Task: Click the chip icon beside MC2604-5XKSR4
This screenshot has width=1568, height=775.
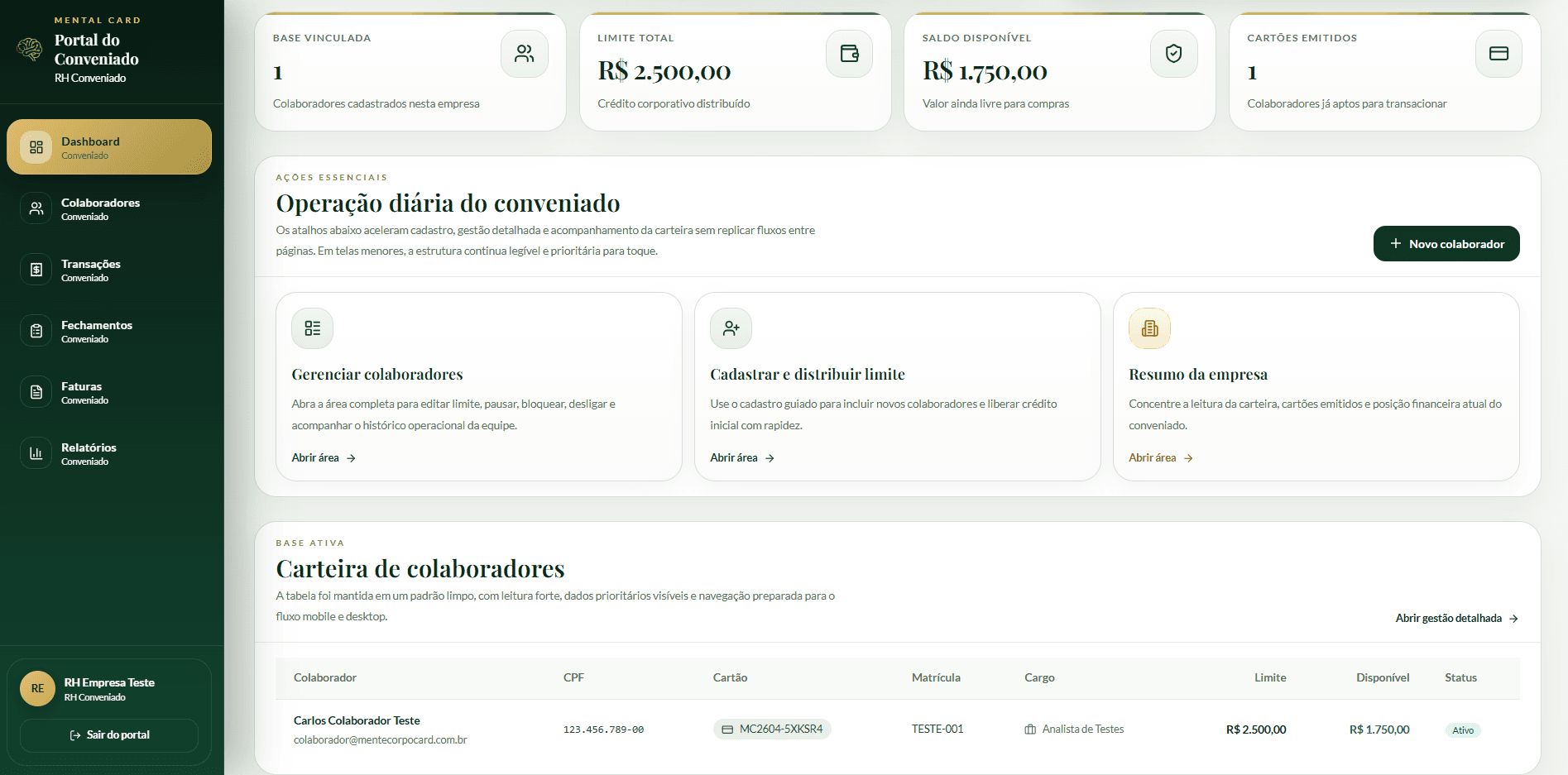Action: (x=726, y=729)
